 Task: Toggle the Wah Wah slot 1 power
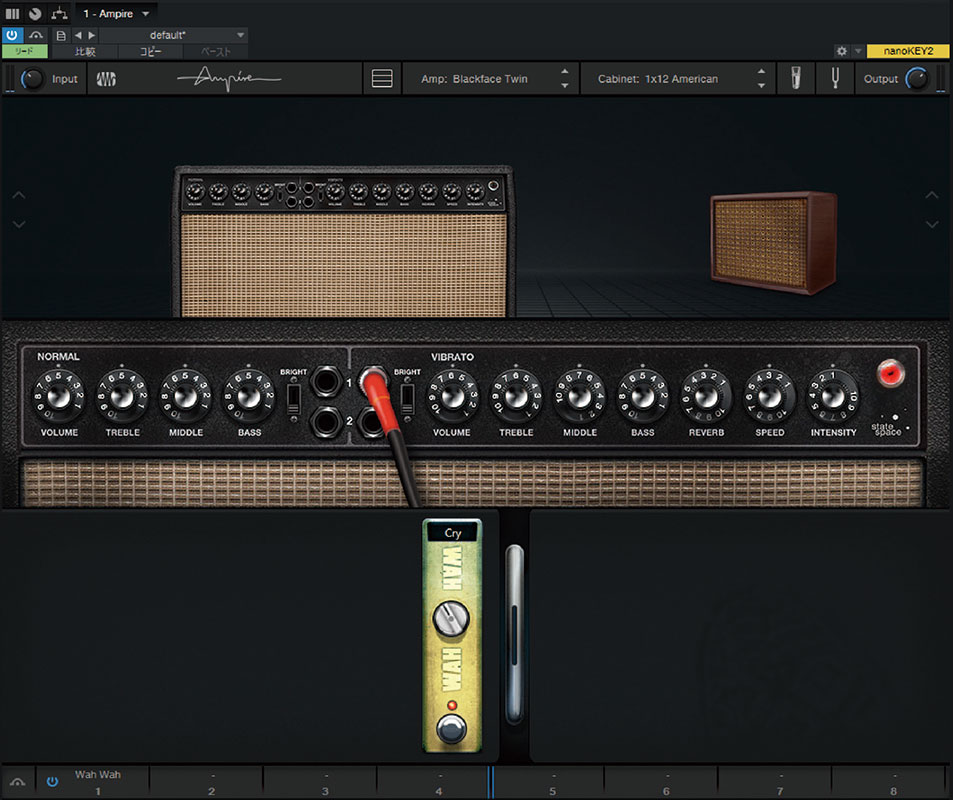(52, 782)
